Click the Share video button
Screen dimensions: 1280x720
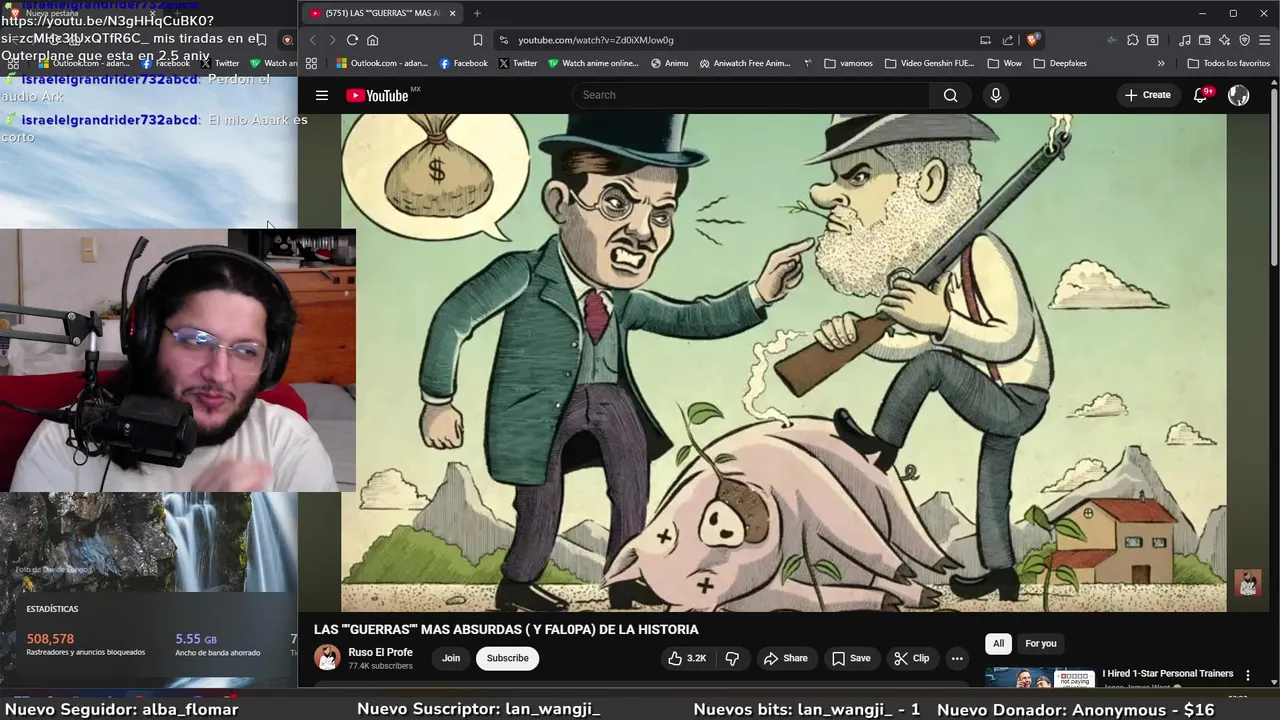tap(785, 658)
